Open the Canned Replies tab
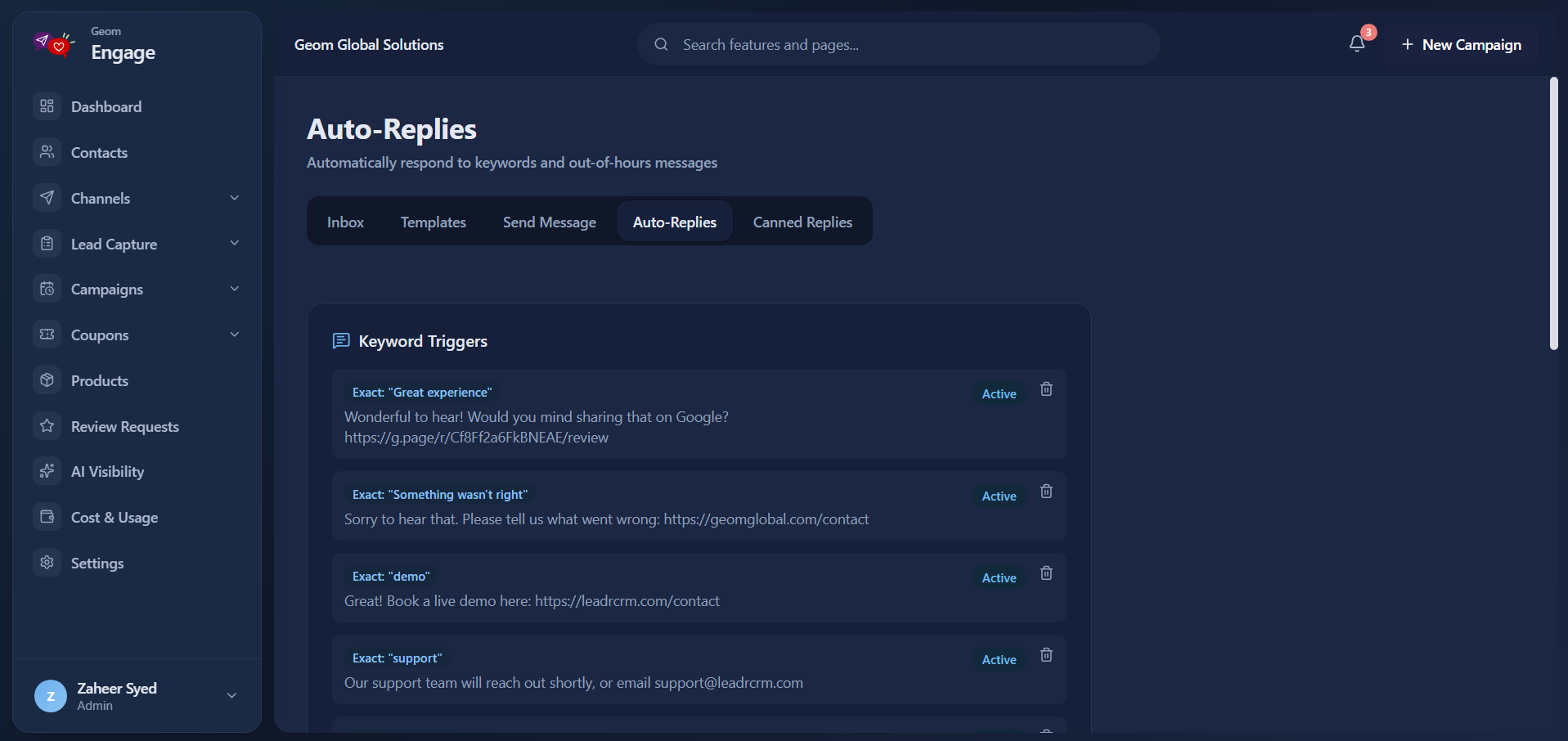 [802, 222]
